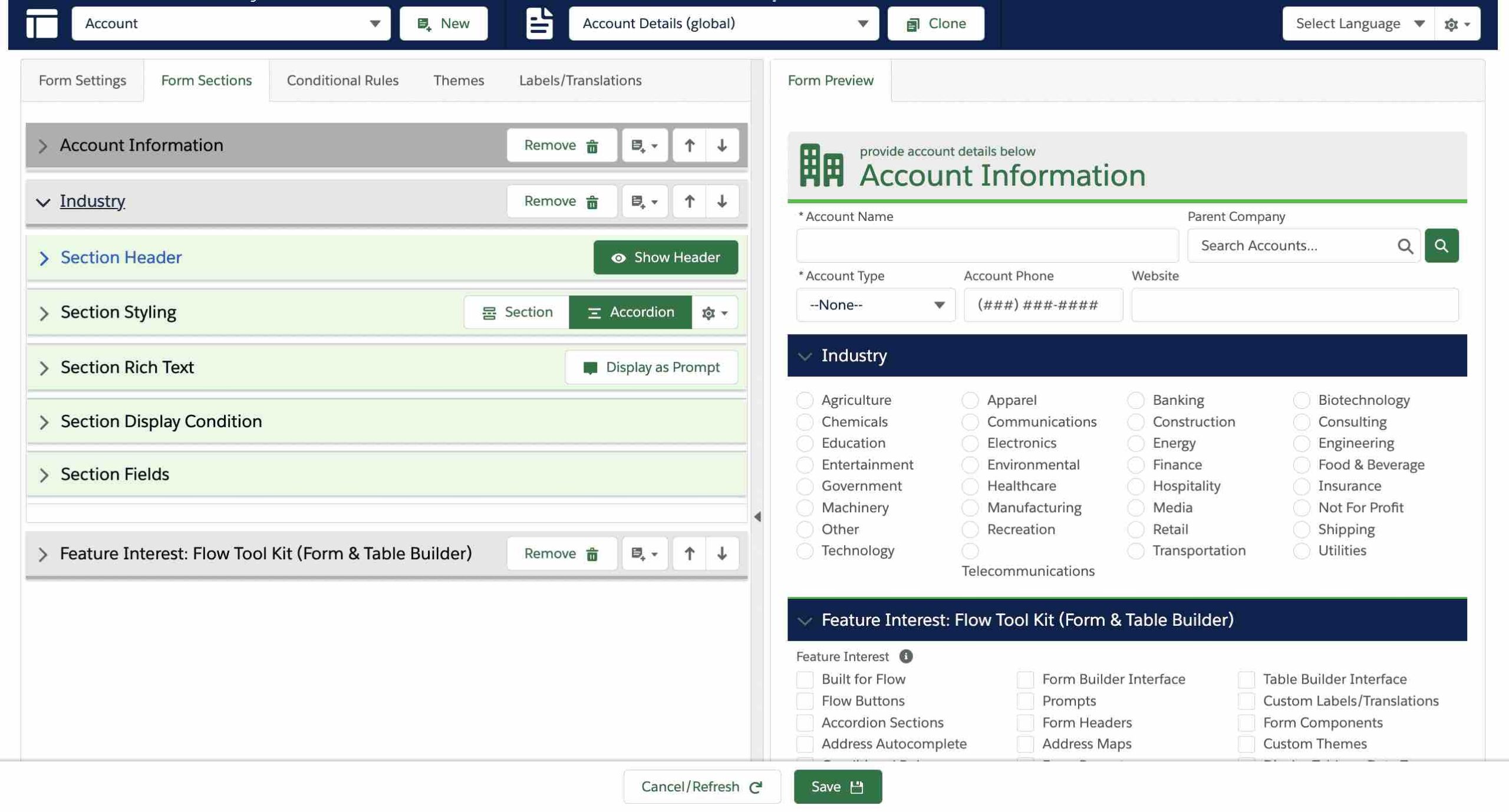Open the Parent Company account search magnifier
1509x812 pixels.
(1442, 245)
